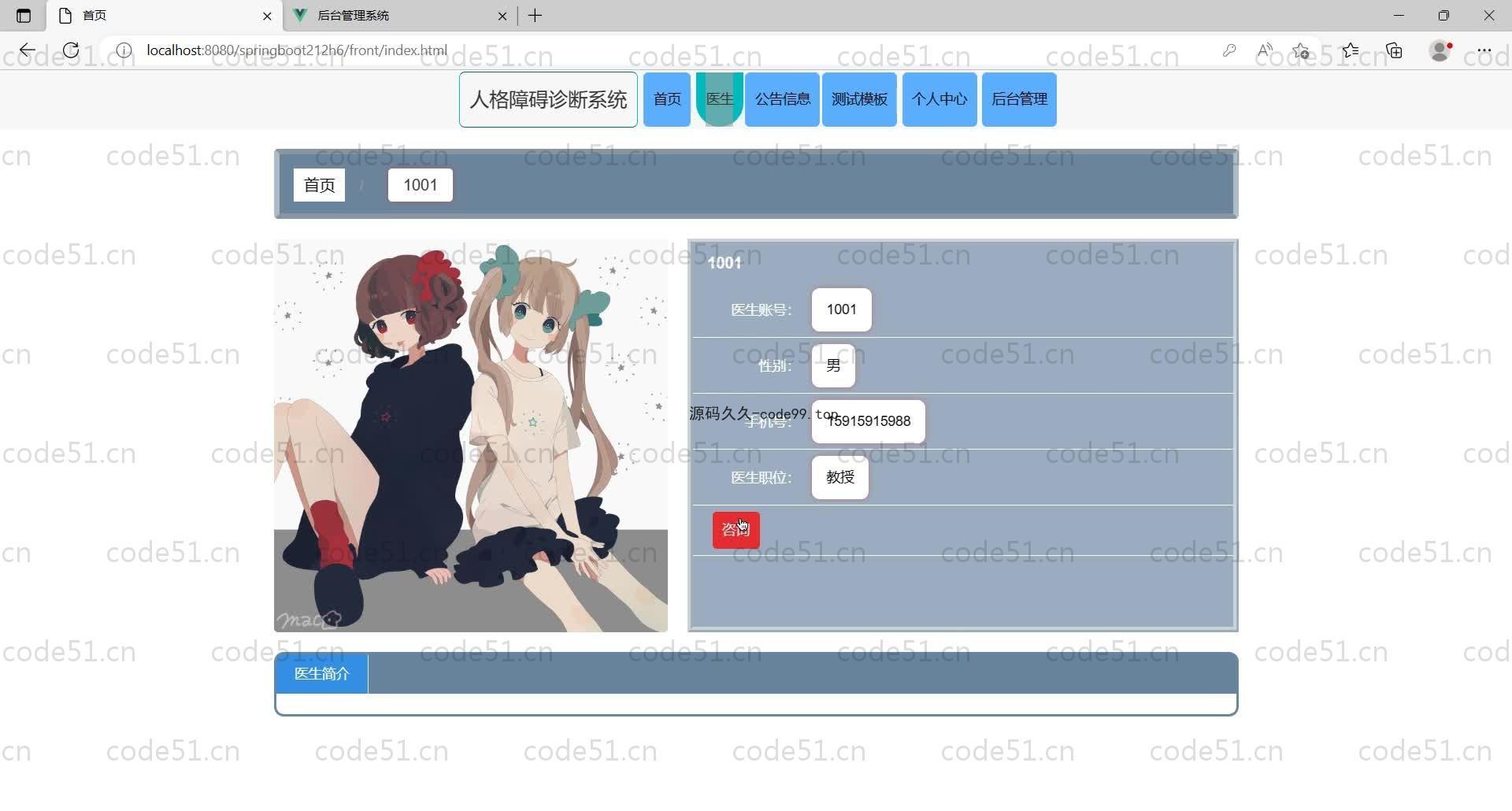Restore down the browser window

click(x=1443, y=16)
